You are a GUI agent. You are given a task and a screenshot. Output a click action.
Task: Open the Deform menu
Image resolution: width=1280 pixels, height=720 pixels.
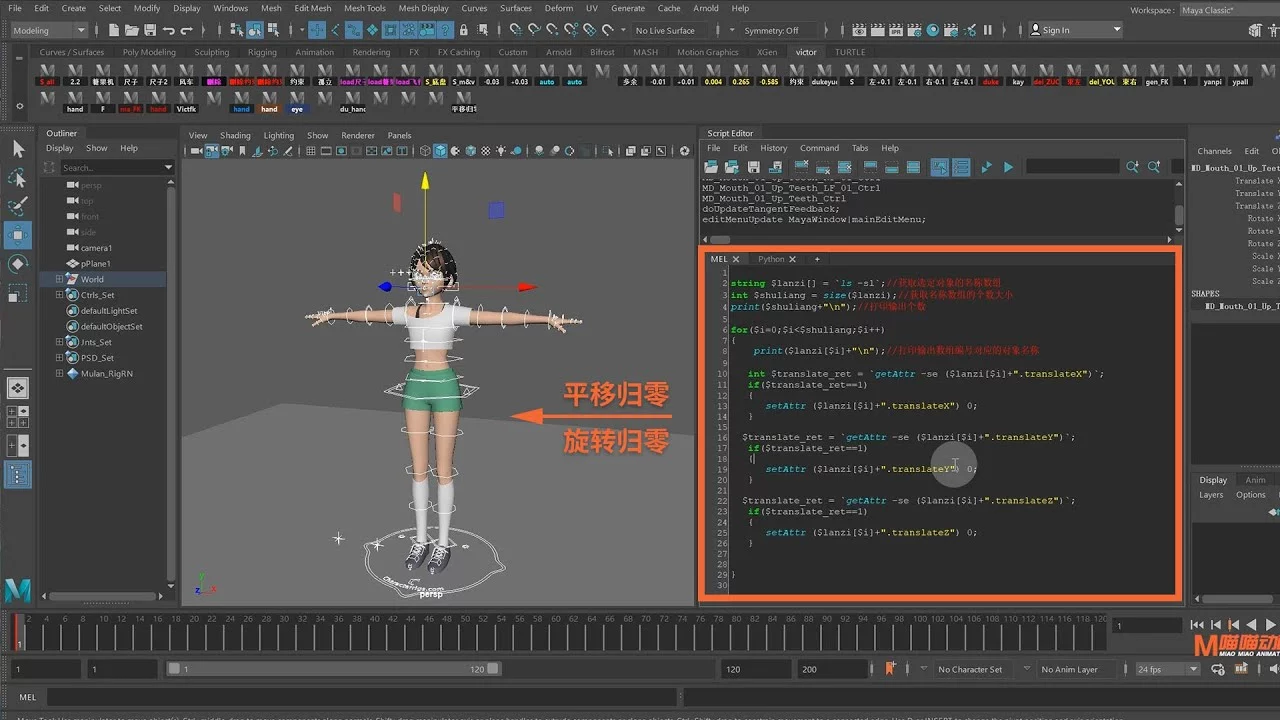(559, 8)
